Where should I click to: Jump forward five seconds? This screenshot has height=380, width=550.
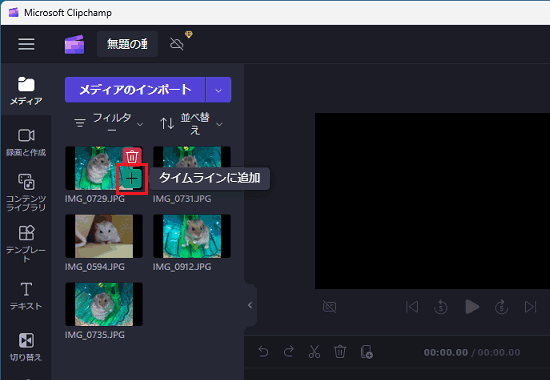point(502,307)
